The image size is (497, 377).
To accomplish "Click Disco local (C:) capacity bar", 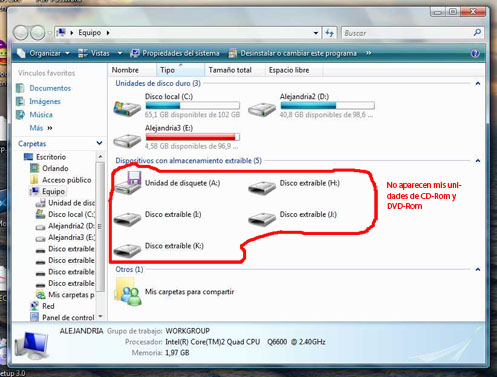I will pyautogui.click(x=193, y=106).
